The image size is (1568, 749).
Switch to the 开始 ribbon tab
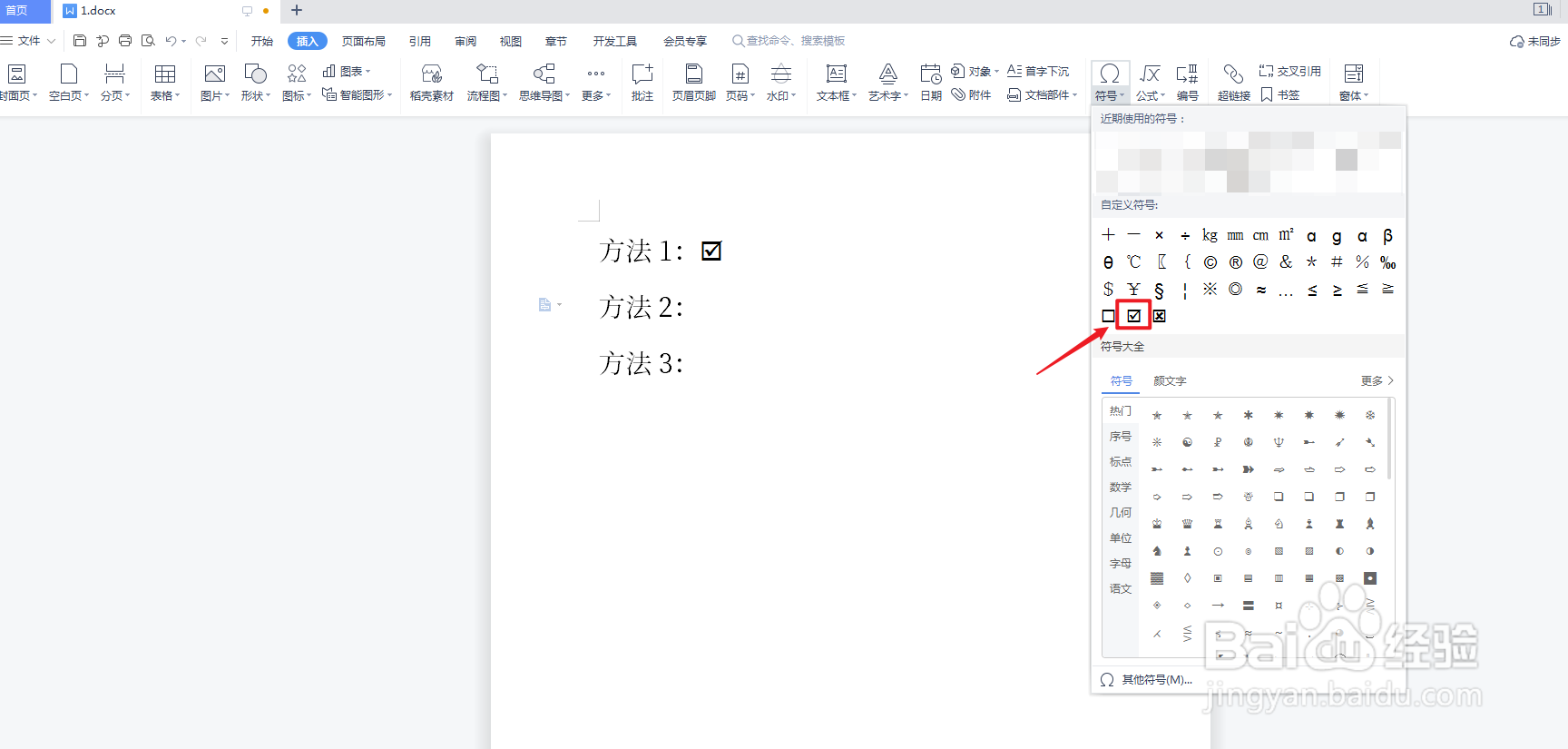pyautogui.click(x=262, y=41)
